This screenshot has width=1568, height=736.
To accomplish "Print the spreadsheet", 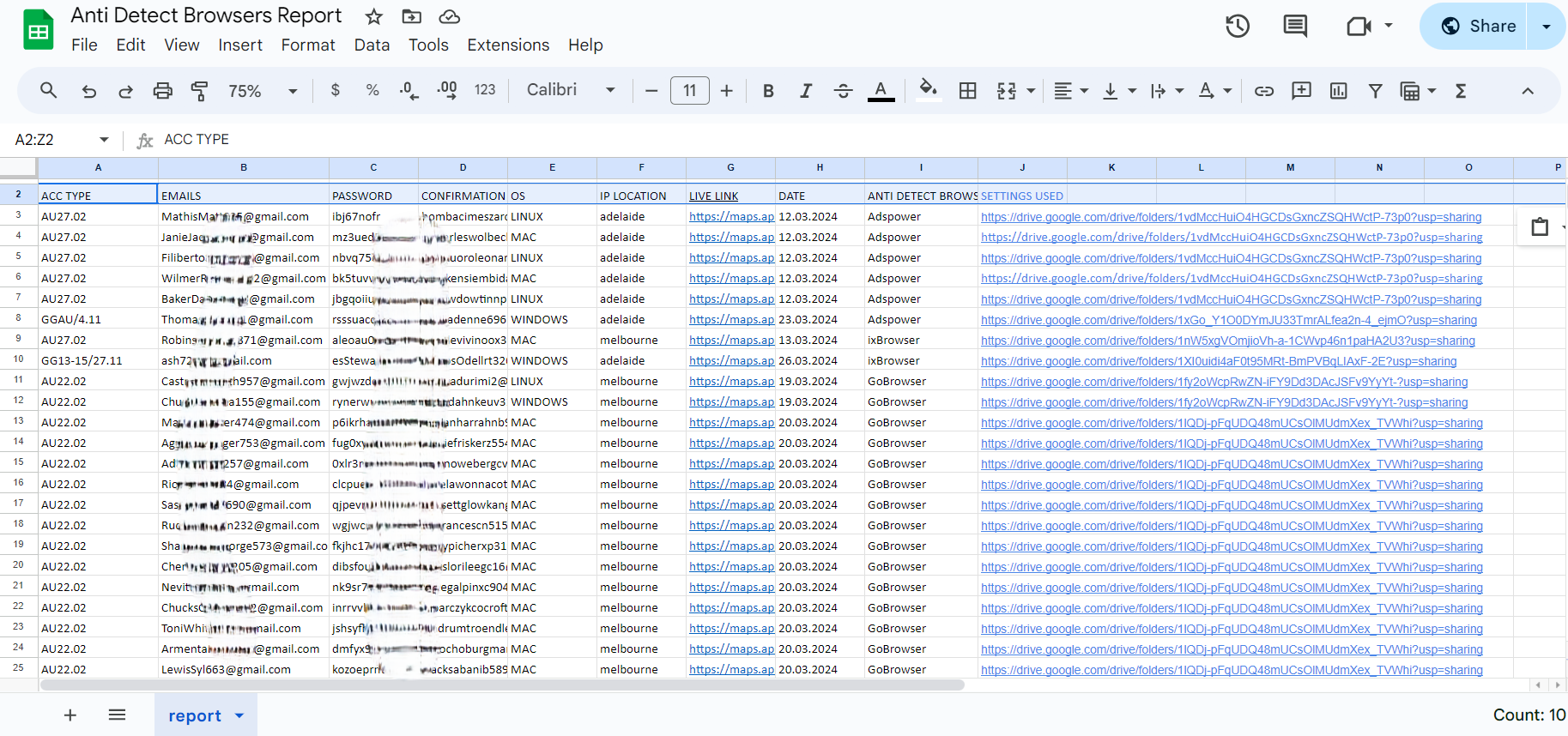I will click(162, 91).
